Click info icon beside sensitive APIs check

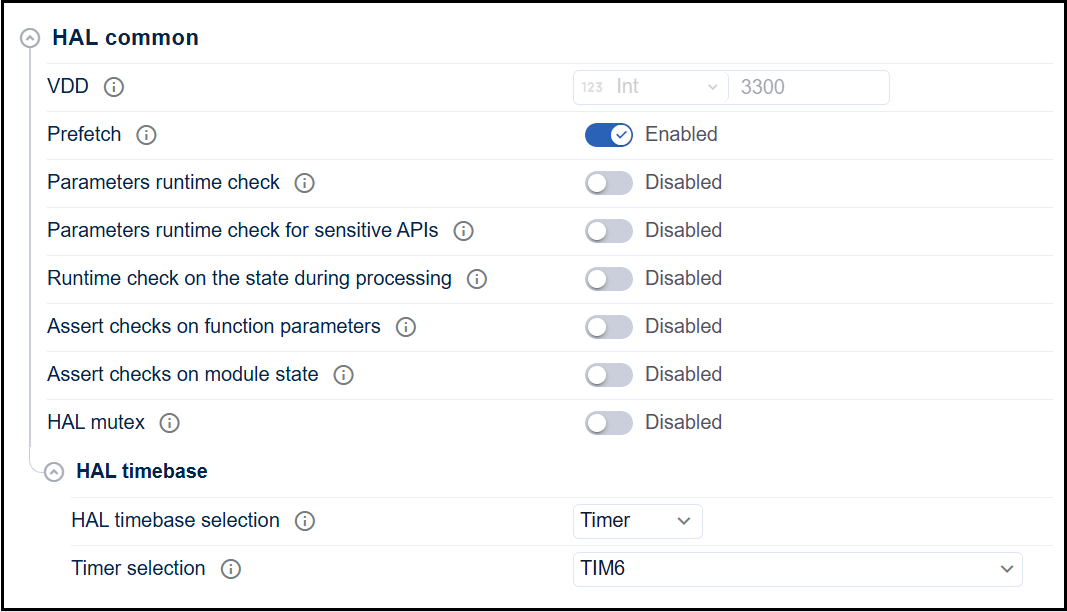click(x=463, y=231)
